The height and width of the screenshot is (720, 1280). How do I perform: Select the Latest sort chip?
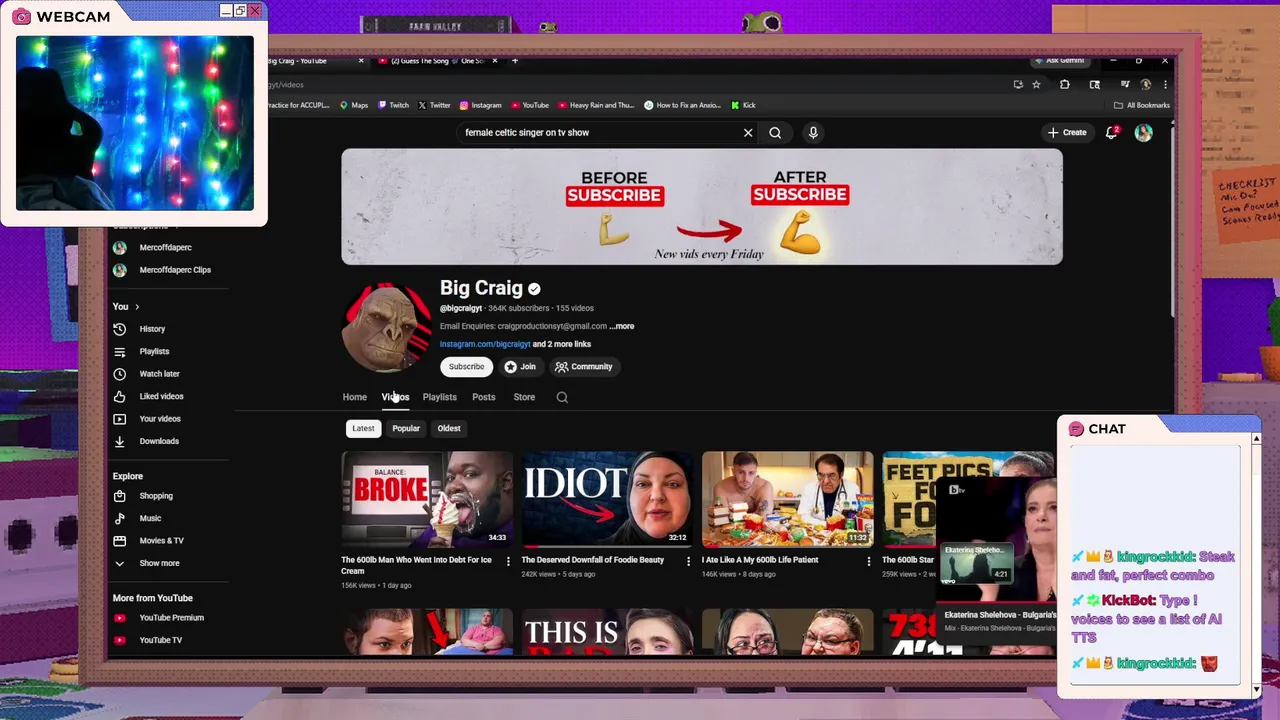coord(363,428)
